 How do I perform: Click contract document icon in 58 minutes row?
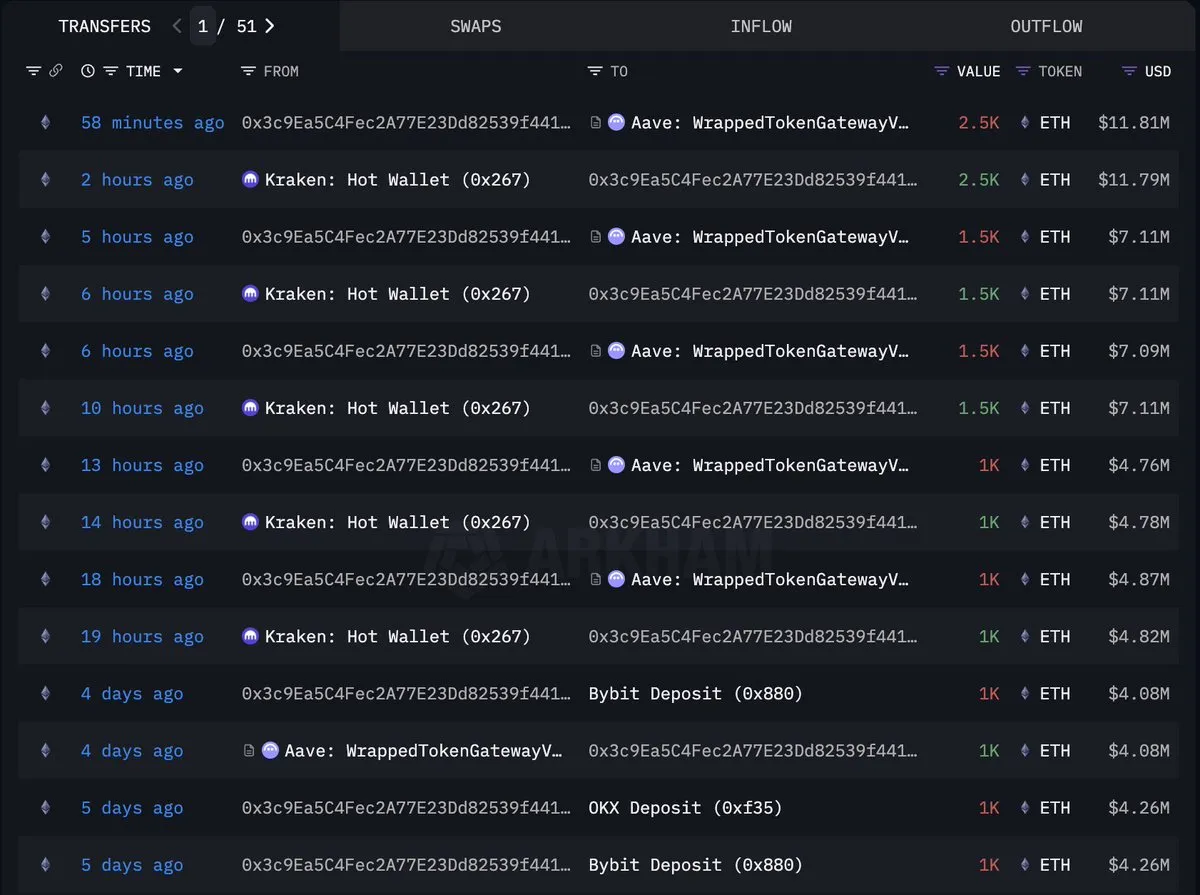click(x=596, y=123)
